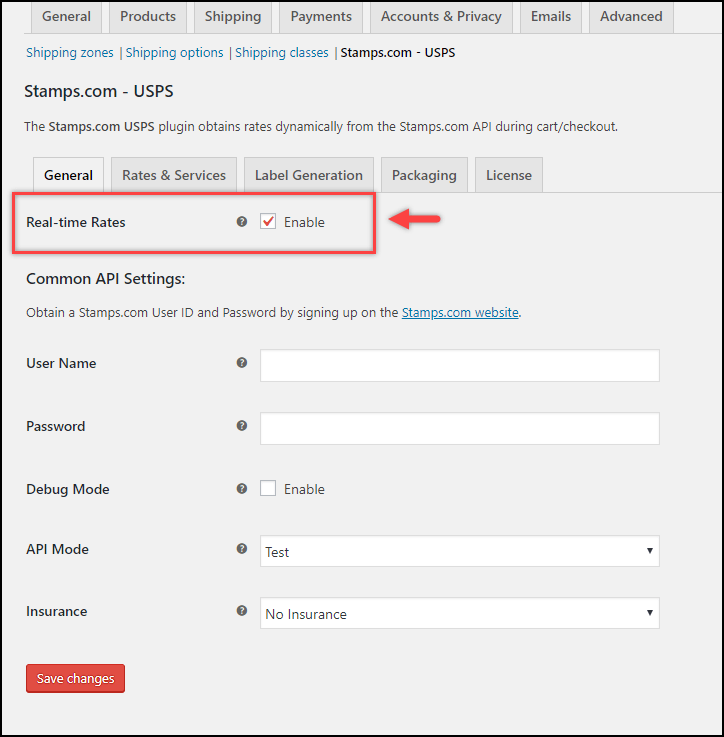Image resolution: width=724 pixels, height=737 pixels.
Task: Open the Shipping zones link
Action: 70,53
